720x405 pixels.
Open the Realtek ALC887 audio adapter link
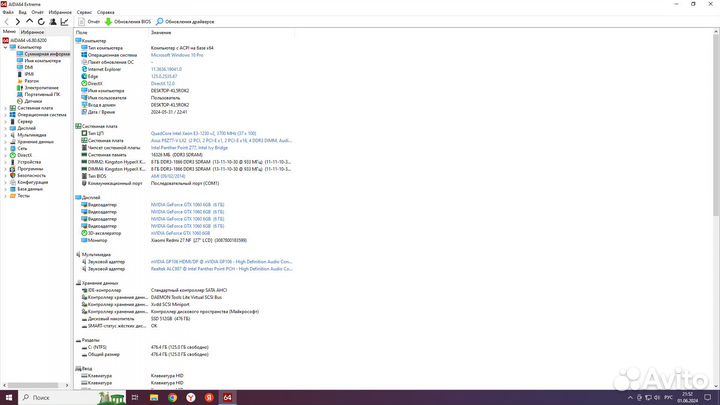pyautogui.click(x=221, y=269)
